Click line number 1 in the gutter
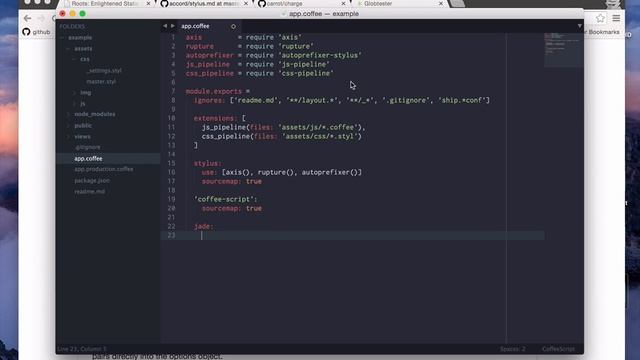 point(173,37)
